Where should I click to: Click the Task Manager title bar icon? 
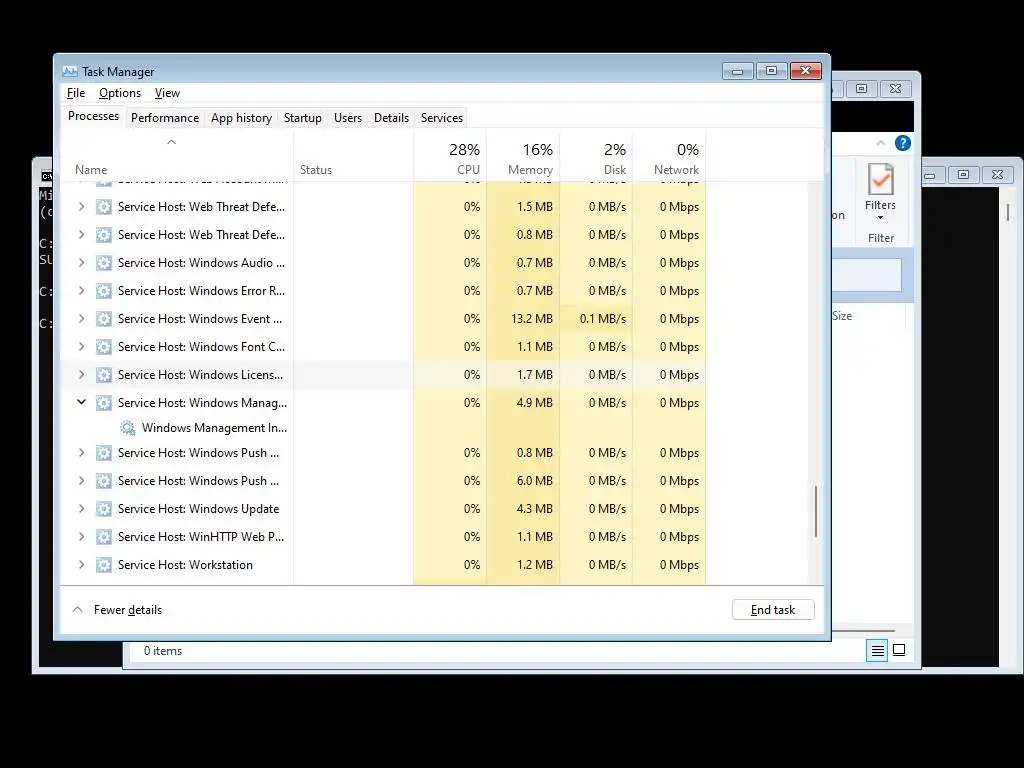click(x=70, y=71)
